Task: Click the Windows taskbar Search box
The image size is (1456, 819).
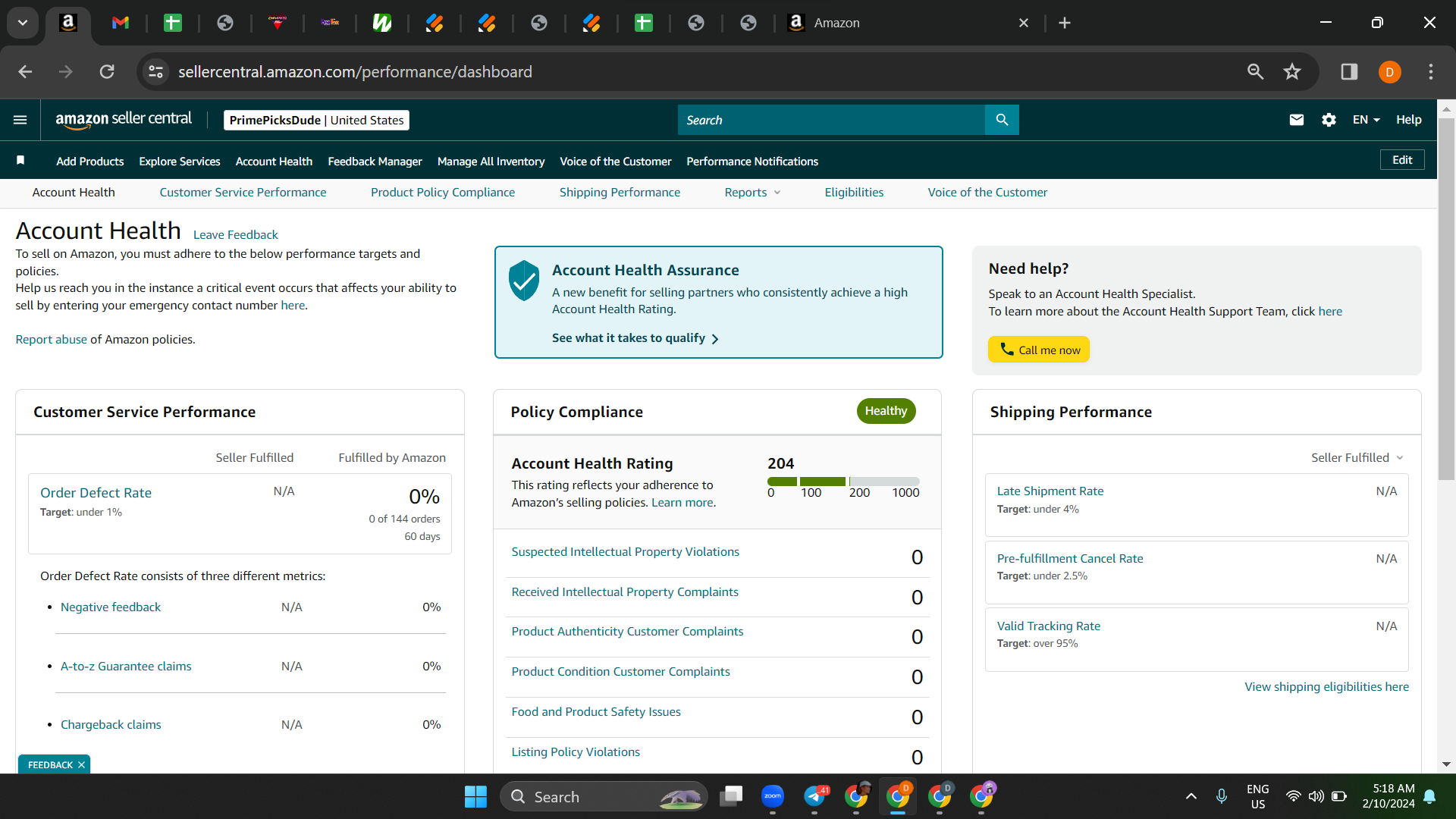Action: (604, 796)
